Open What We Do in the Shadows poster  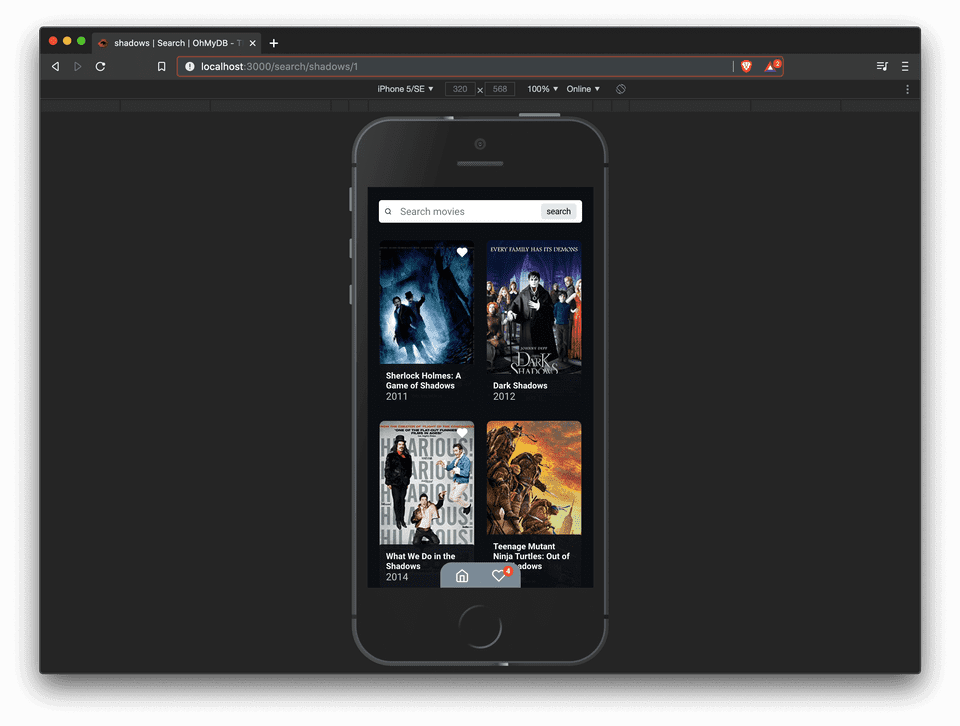pos(426,484)
